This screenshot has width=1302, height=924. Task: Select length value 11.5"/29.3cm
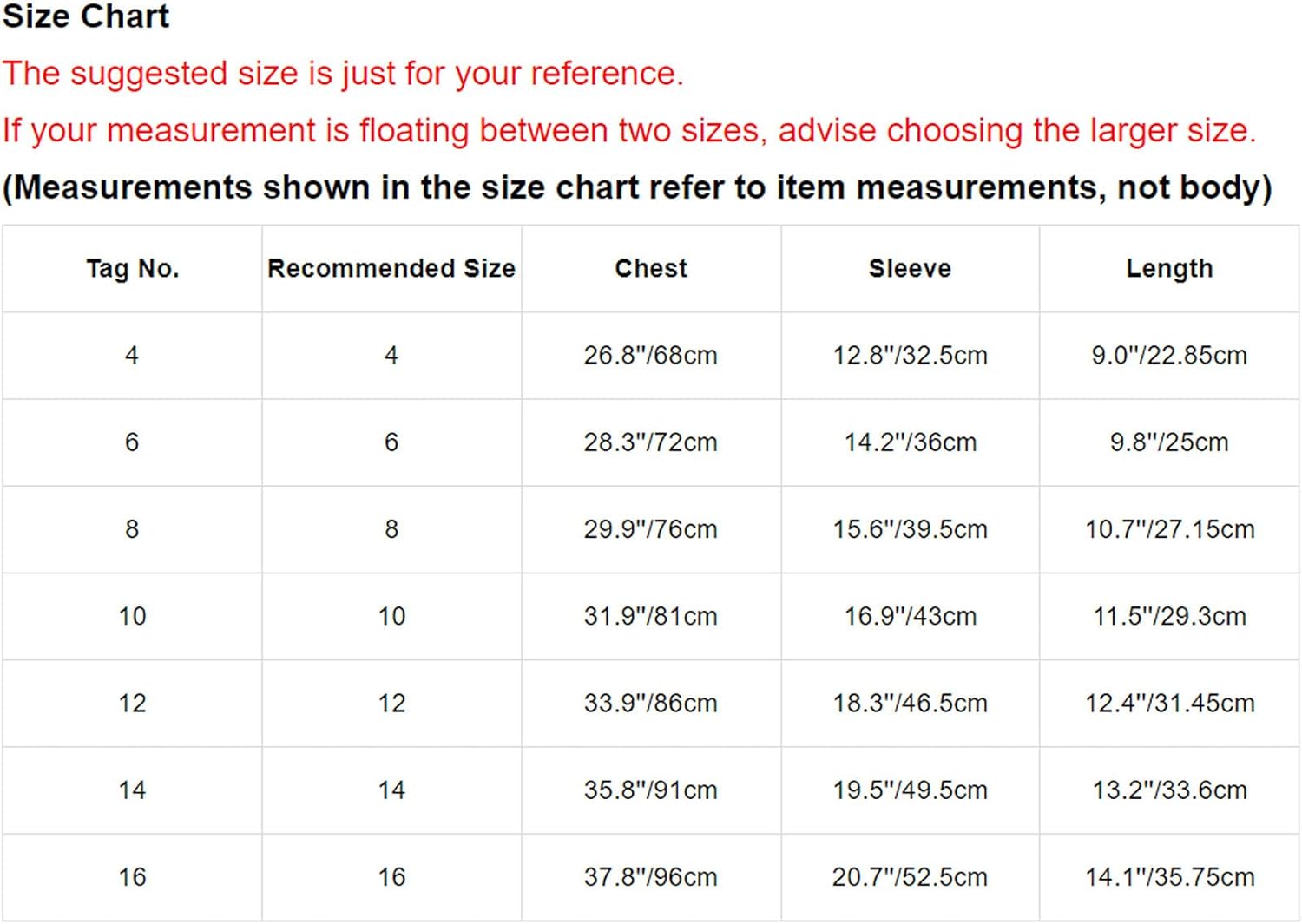(1169, 616)
